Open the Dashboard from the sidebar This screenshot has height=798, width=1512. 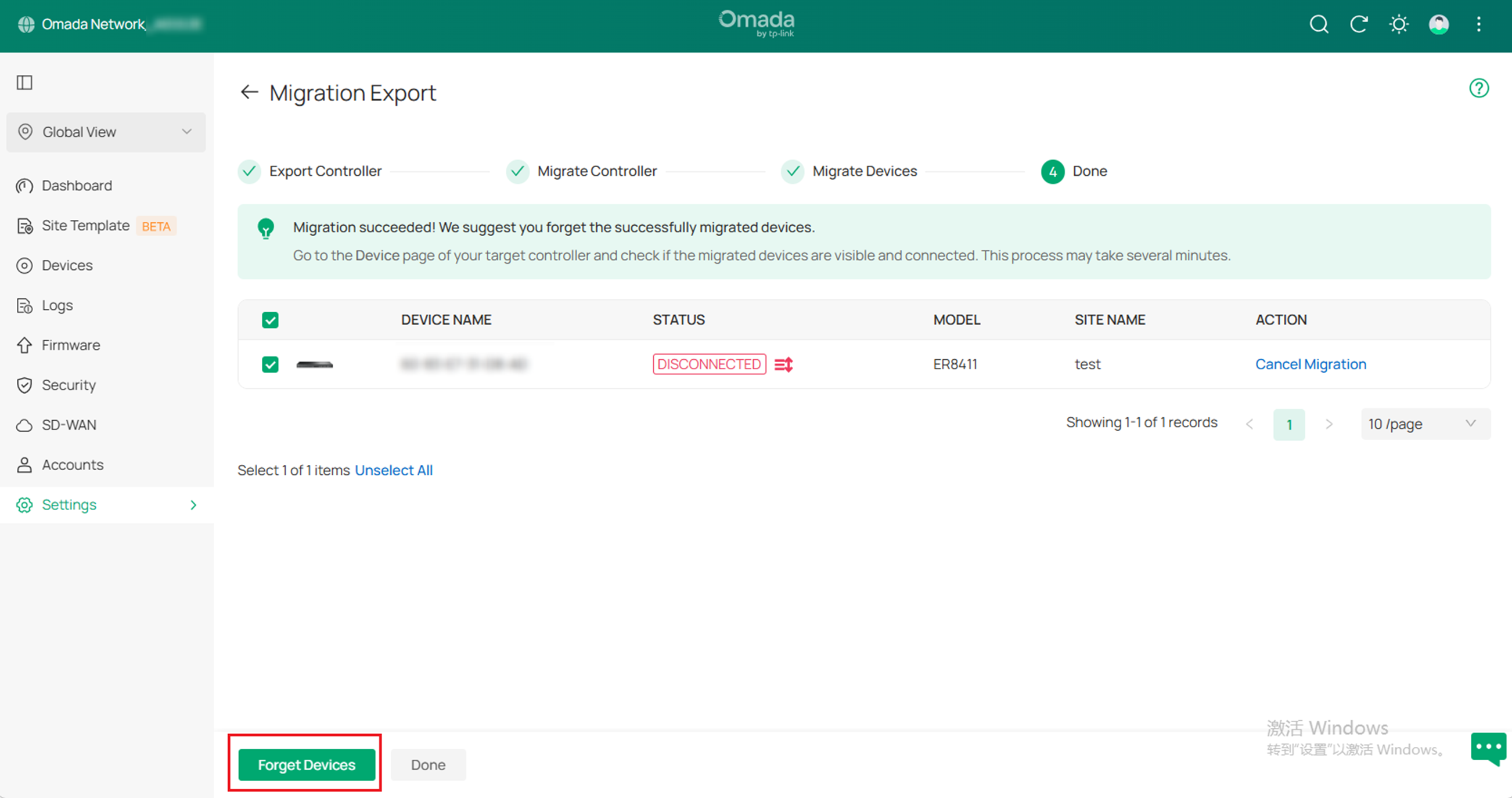[76, 185]
